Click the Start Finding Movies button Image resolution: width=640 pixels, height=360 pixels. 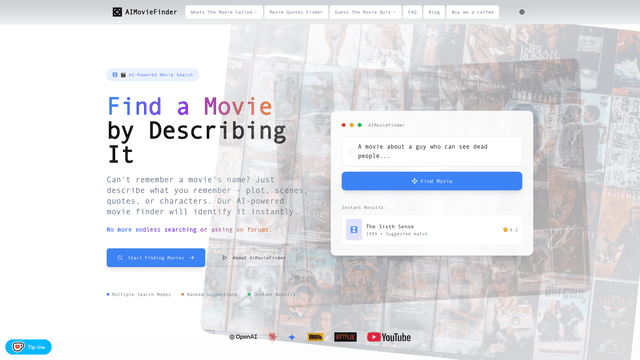(156, 258)
